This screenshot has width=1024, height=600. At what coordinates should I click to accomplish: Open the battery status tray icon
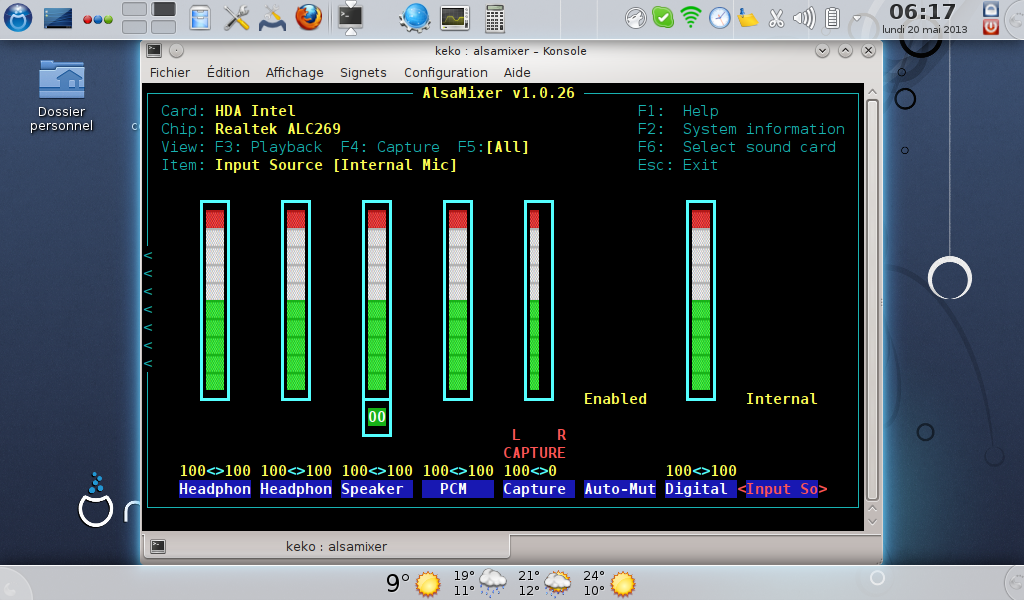(832, 18)
